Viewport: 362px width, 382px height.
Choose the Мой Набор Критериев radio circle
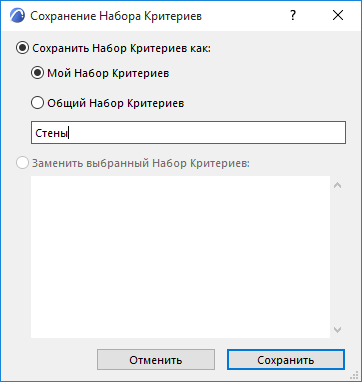tap(37, 73)
